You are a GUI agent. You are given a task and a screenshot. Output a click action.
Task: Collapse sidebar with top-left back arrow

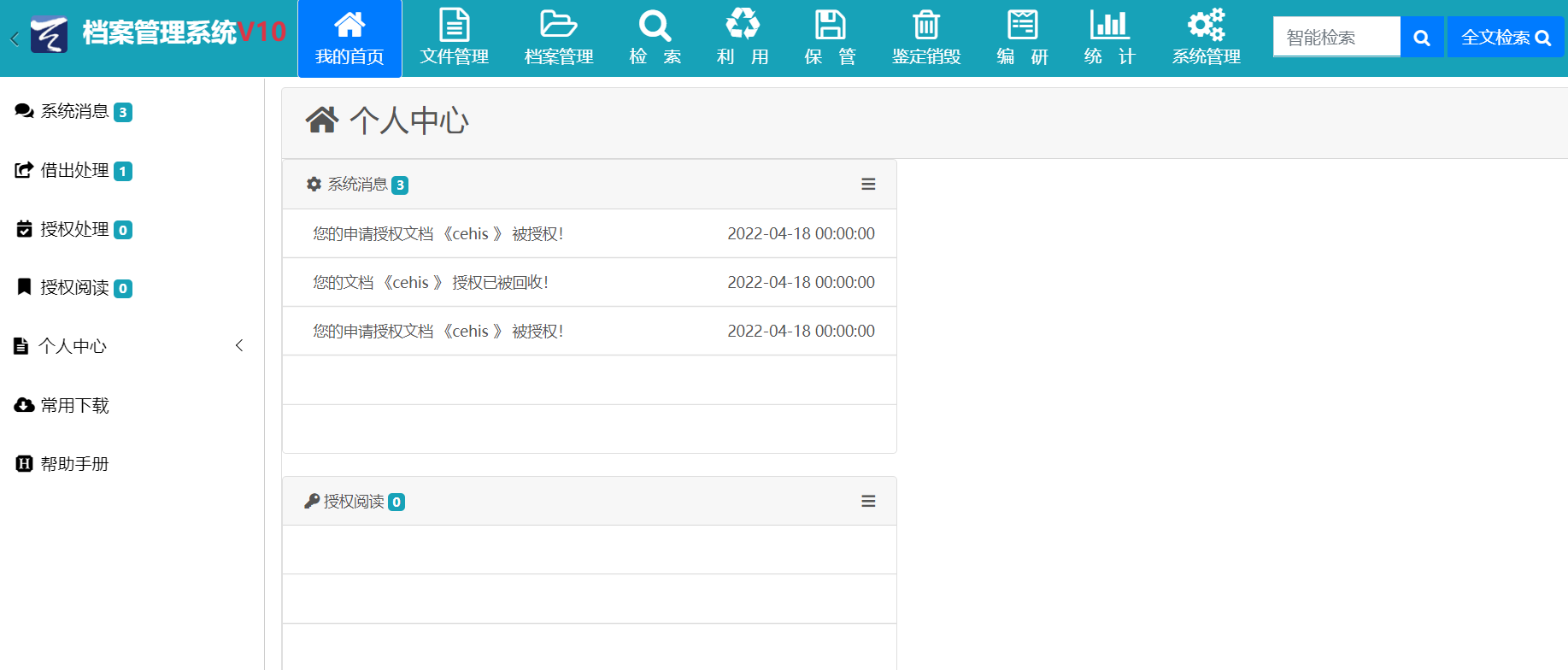[x=15, y=38]
